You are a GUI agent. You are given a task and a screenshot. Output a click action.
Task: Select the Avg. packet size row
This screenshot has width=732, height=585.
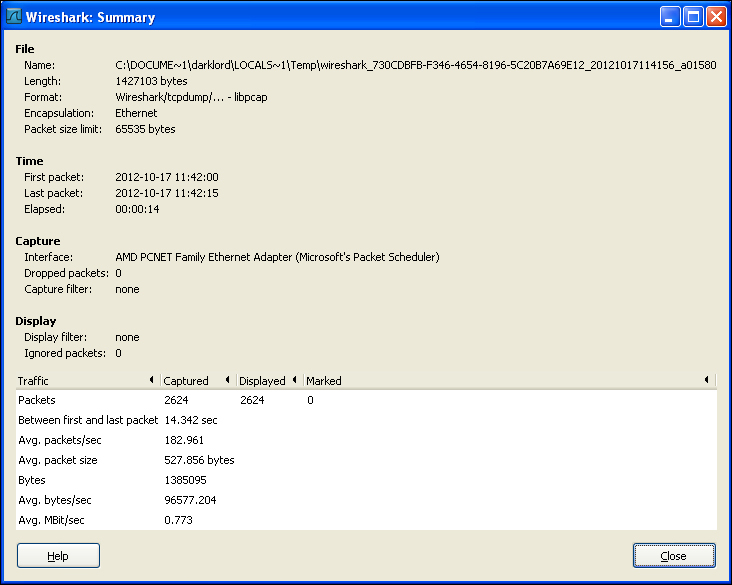[366, 460]
